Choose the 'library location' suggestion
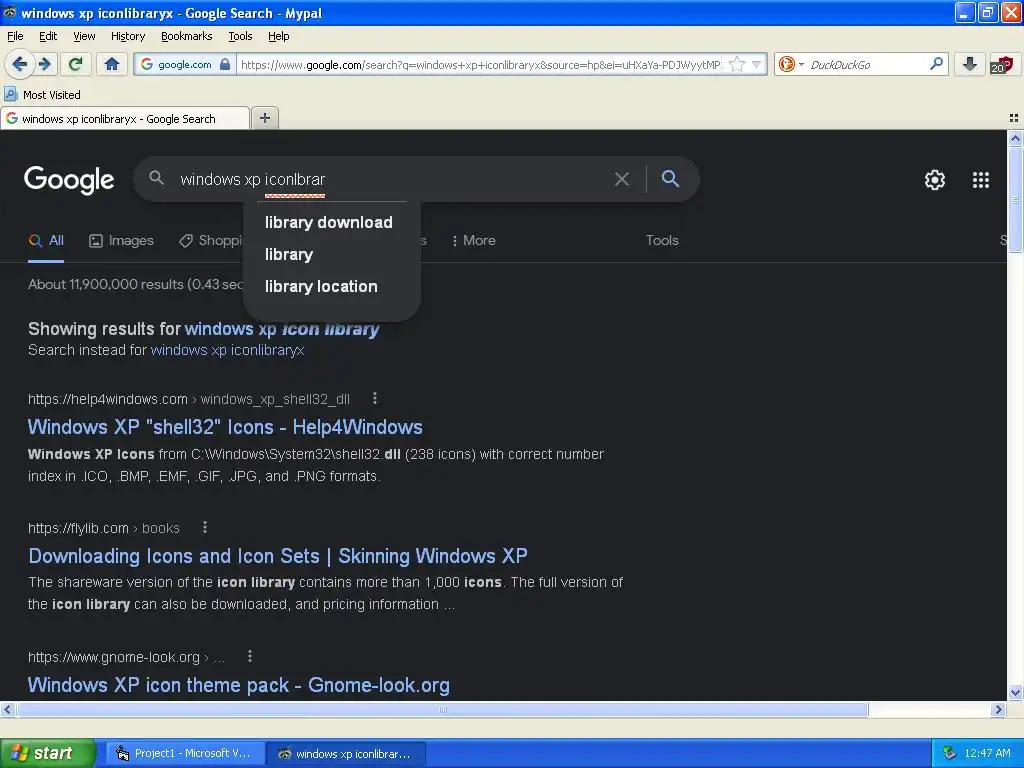1024x768 pixels. click(321, 287)
